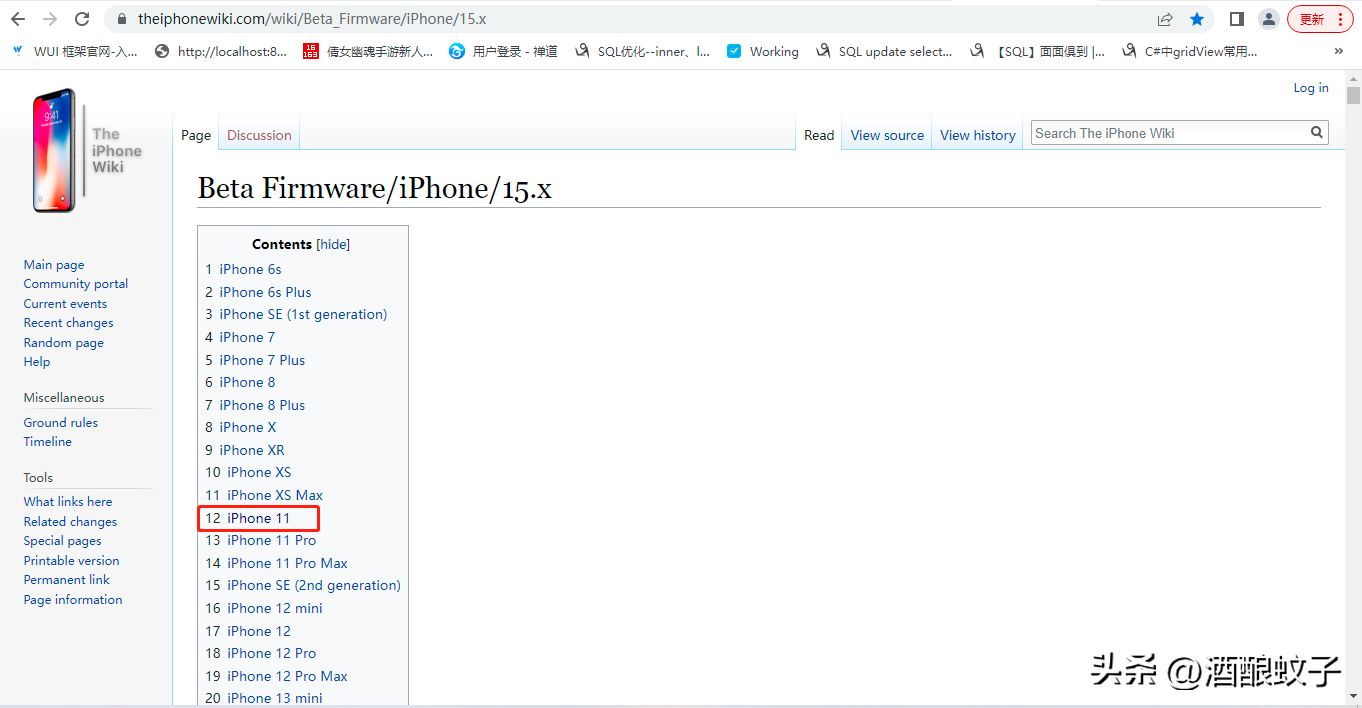The width and height of the screenshot is (1362, 708).
Task: Select the Read tab
Action: pyautogui.click(x=819, y=135)
